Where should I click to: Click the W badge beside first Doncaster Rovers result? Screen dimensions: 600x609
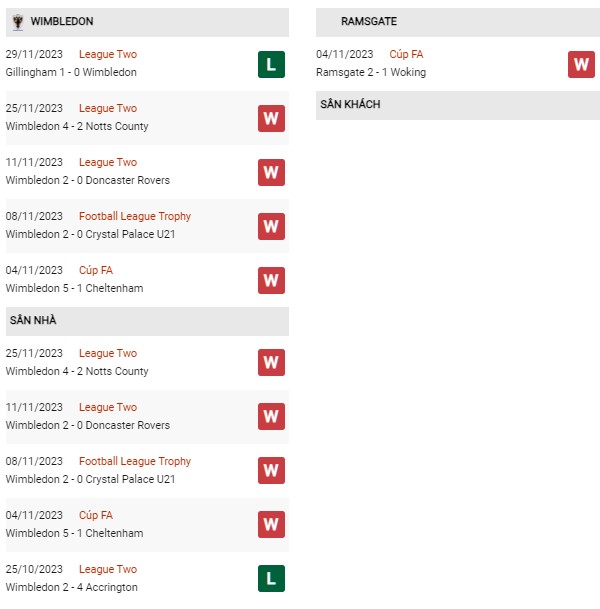pos(271,172)
